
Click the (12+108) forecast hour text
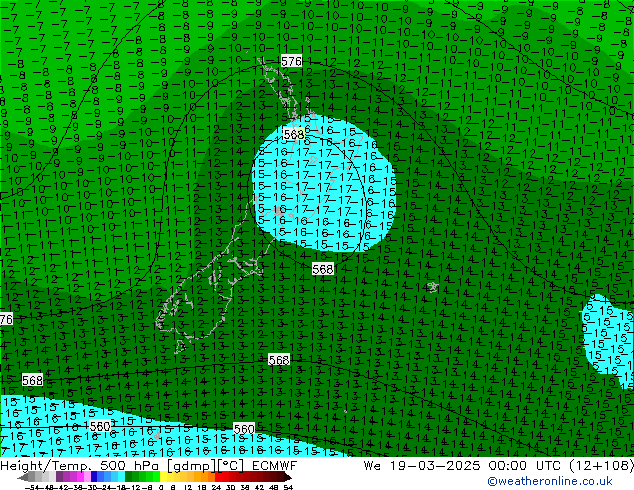pyautogui.click(x=601, y=466)
